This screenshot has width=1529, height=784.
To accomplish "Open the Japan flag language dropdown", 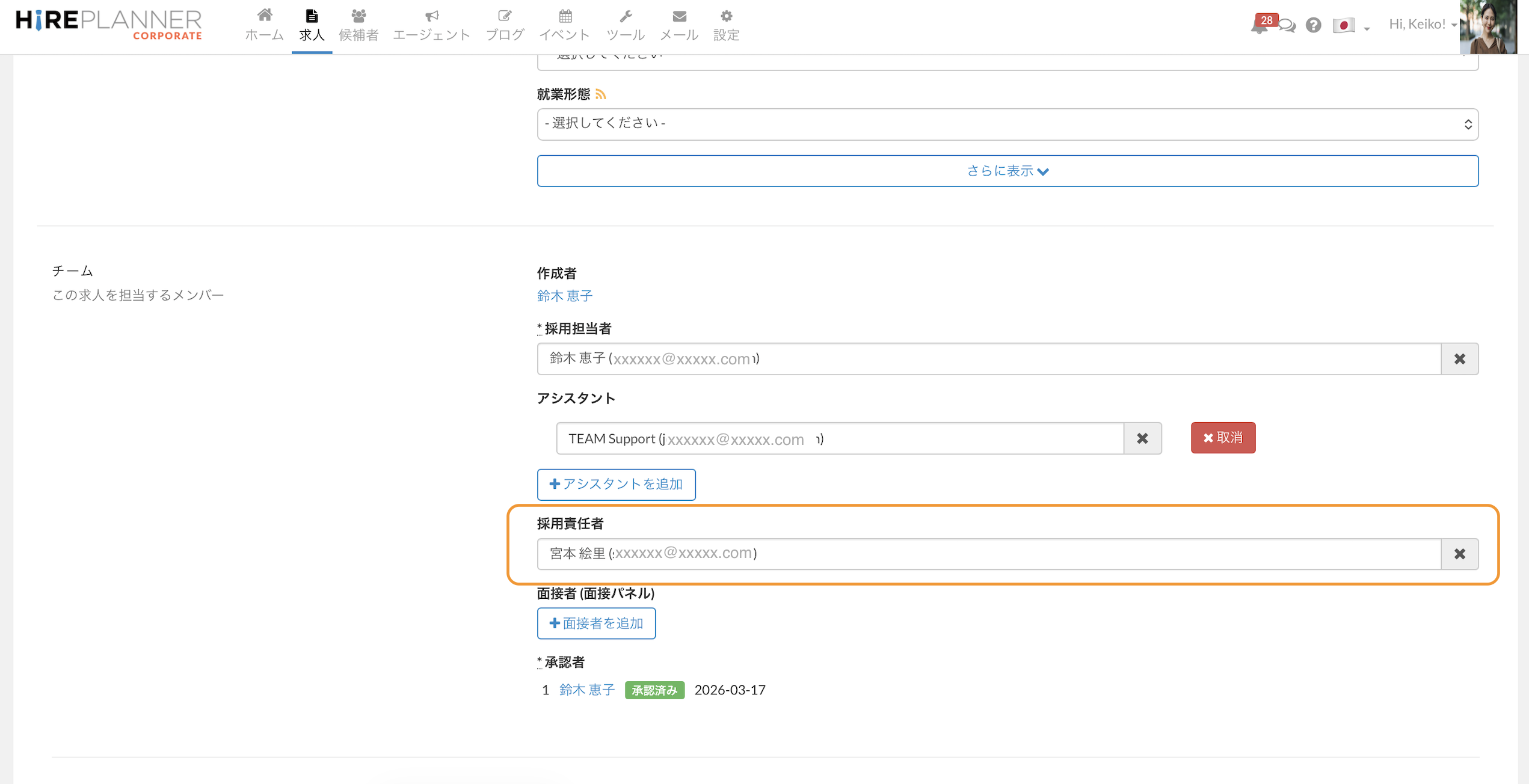I will (1350, 26).
